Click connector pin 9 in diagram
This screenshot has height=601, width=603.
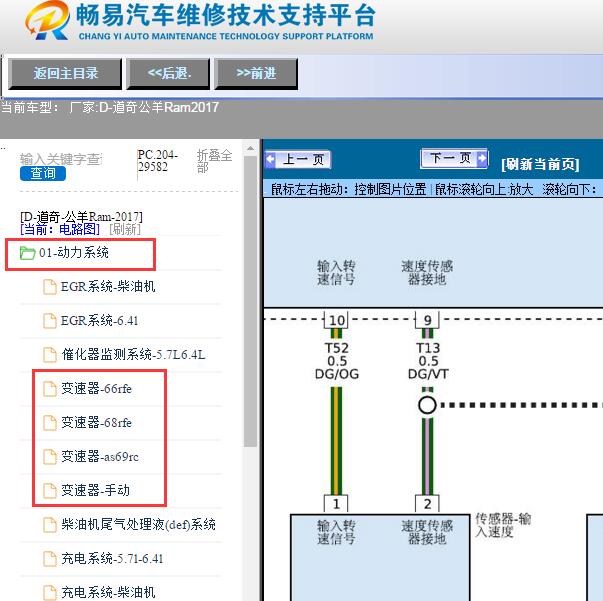pos(427,320)
